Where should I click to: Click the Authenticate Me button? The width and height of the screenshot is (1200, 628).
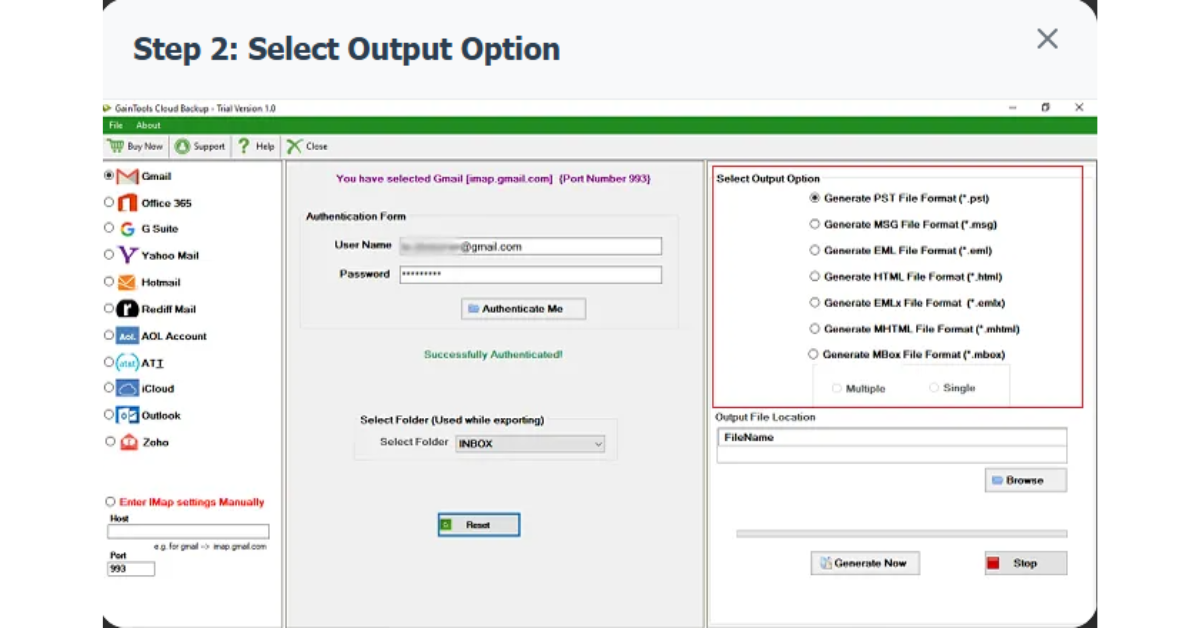click(x=523, y=309)
